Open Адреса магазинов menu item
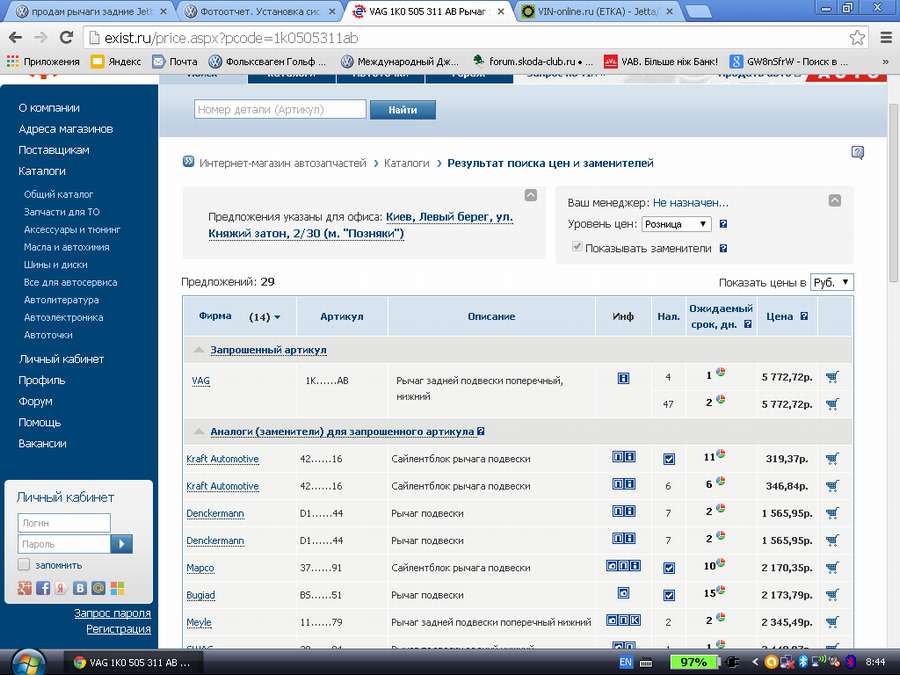Viewport: 900px width, 675px height. click(x=65, y=129)
